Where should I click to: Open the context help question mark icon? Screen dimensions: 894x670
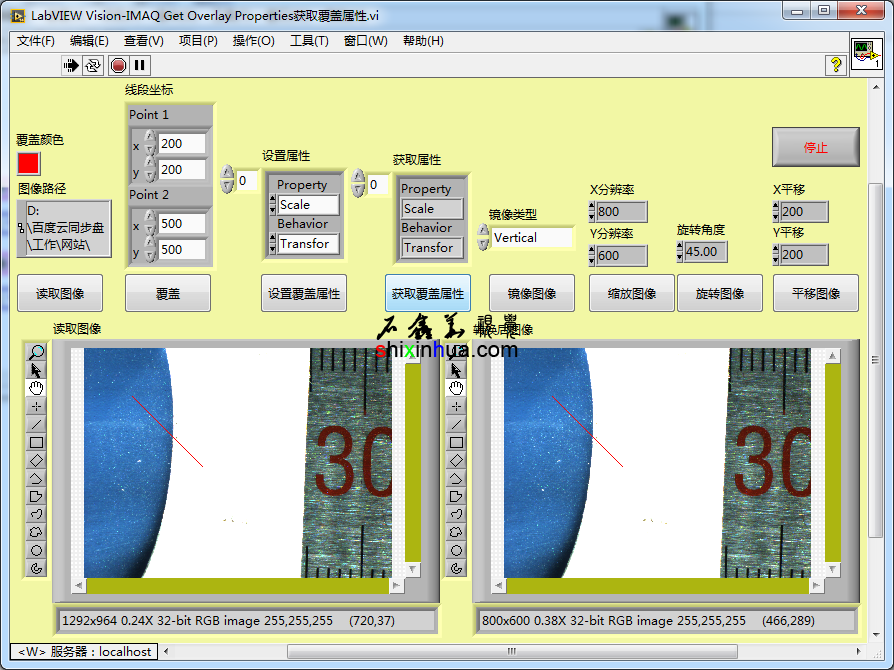[x=836, y=65]
